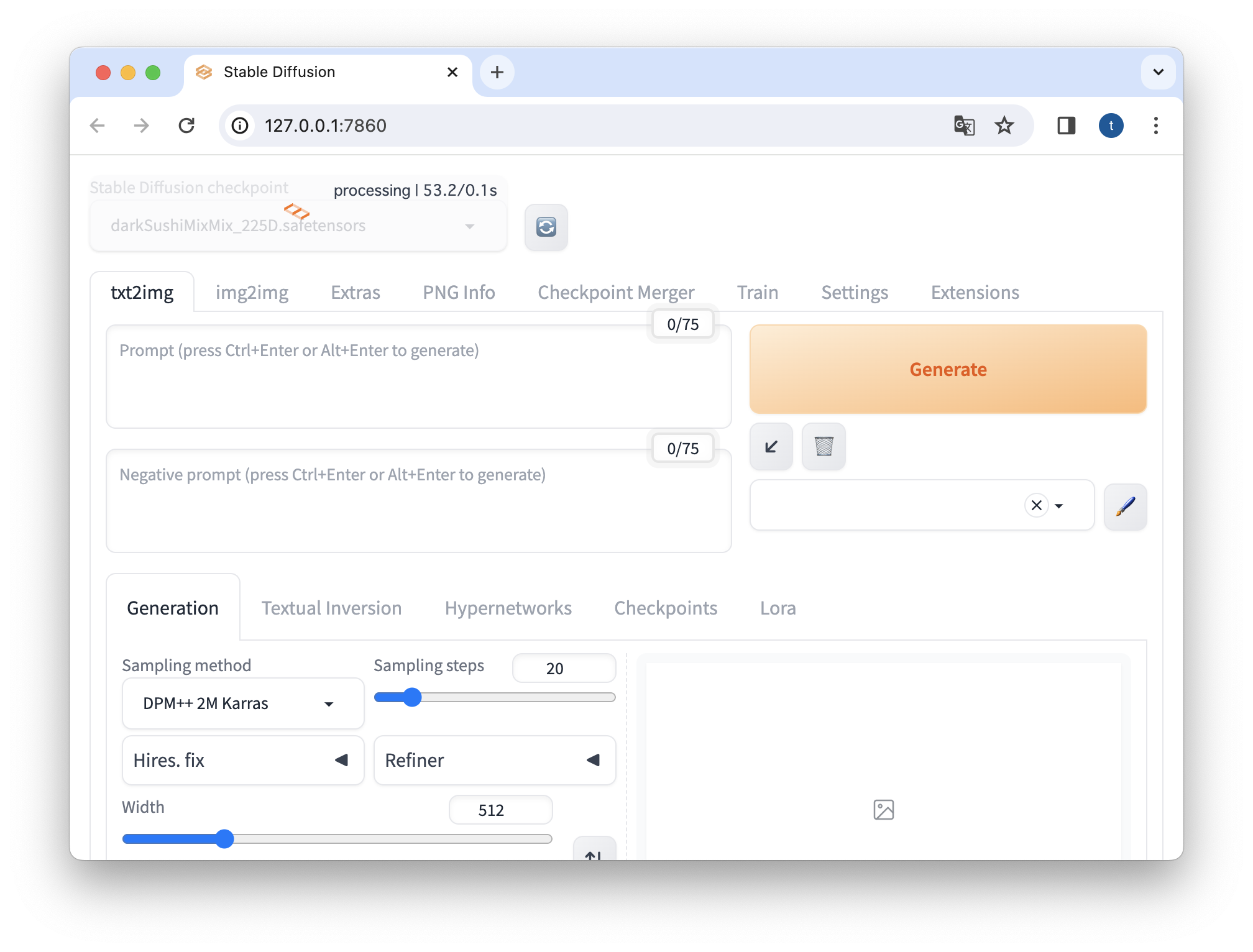View site information icon in address bar

tap(240, 126)
